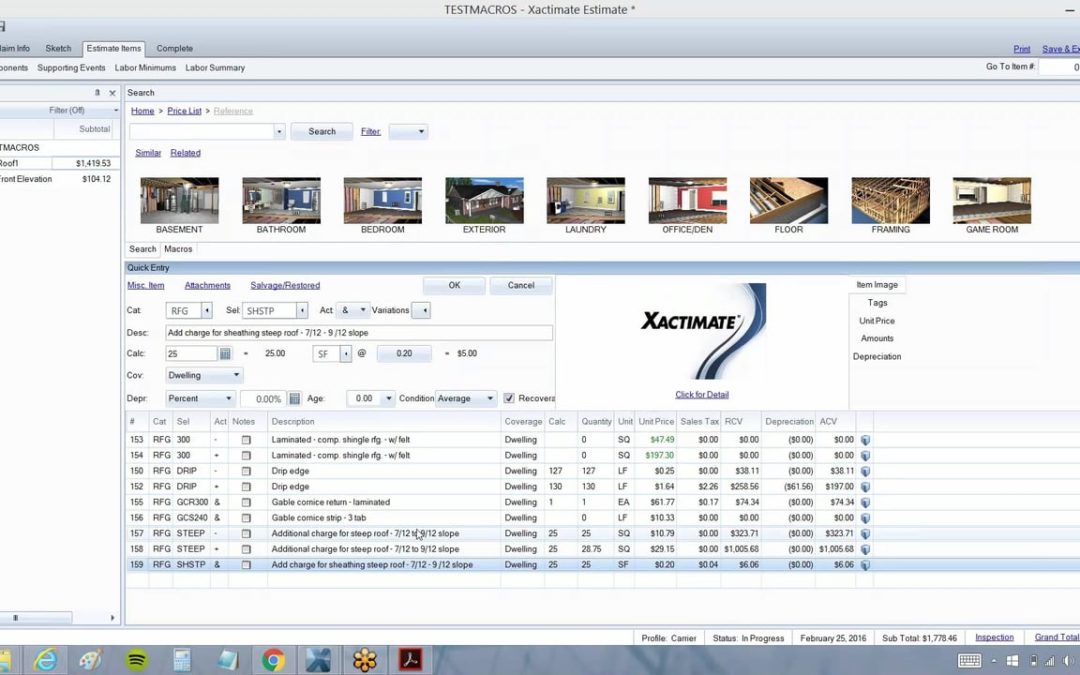
Task: Open the notes icon for item 158
Action: tap(246, 549)
